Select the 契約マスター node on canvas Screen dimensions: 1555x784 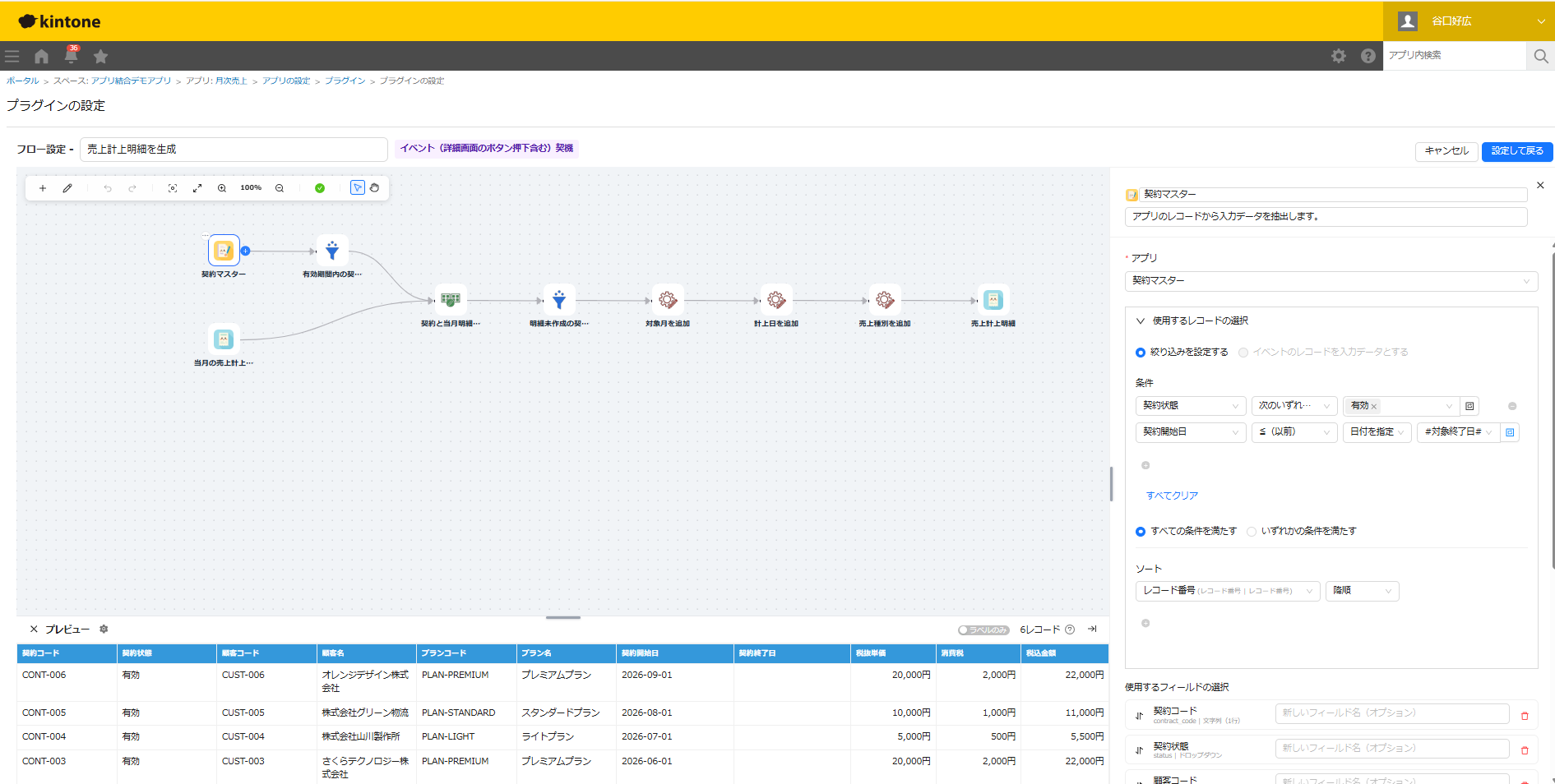coord(224,251)
